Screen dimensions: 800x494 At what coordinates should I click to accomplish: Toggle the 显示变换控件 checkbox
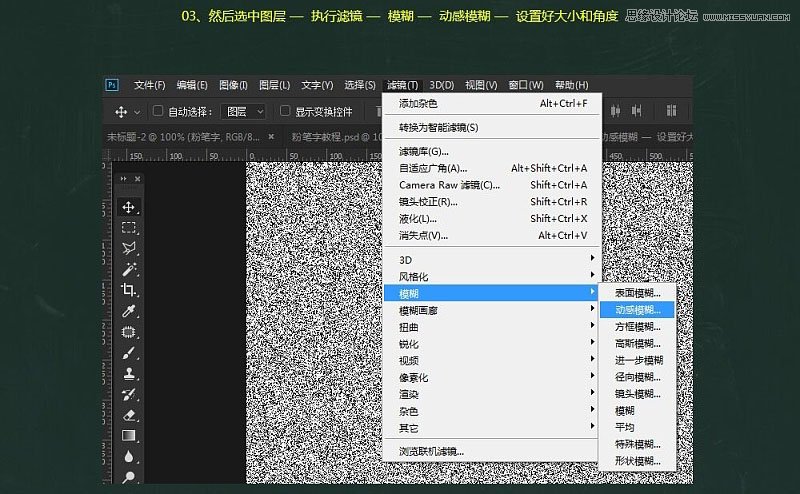pyautogui.click(x=285, y=112)
